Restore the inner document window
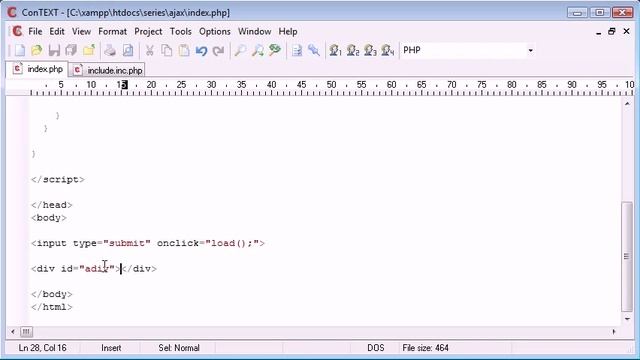Image resolution: width=640 pixels, height=360 pixels. point(611,31)
